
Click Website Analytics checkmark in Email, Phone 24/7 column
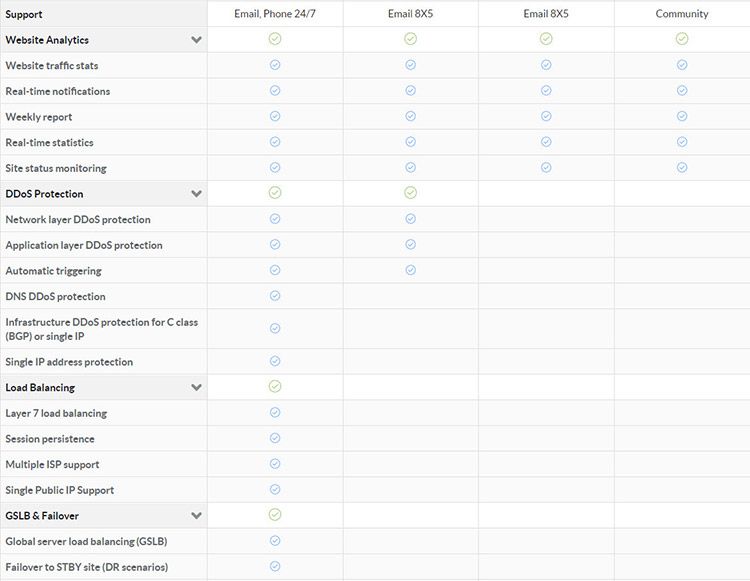(275, 39)
